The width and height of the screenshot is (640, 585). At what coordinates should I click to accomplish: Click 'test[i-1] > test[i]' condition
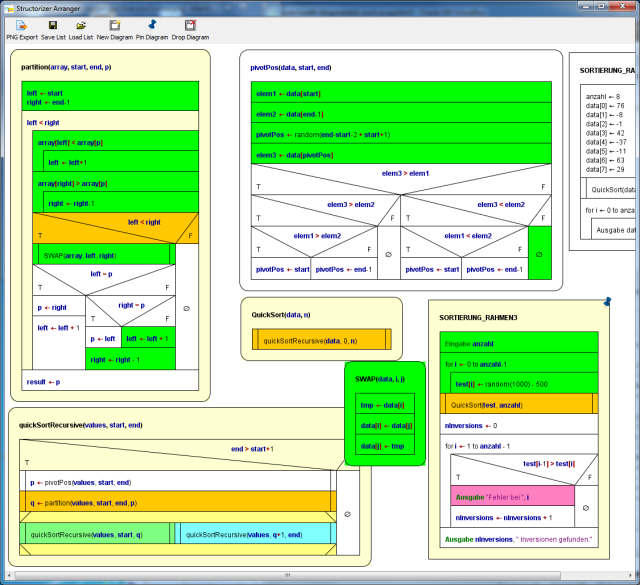coord(524,470)
